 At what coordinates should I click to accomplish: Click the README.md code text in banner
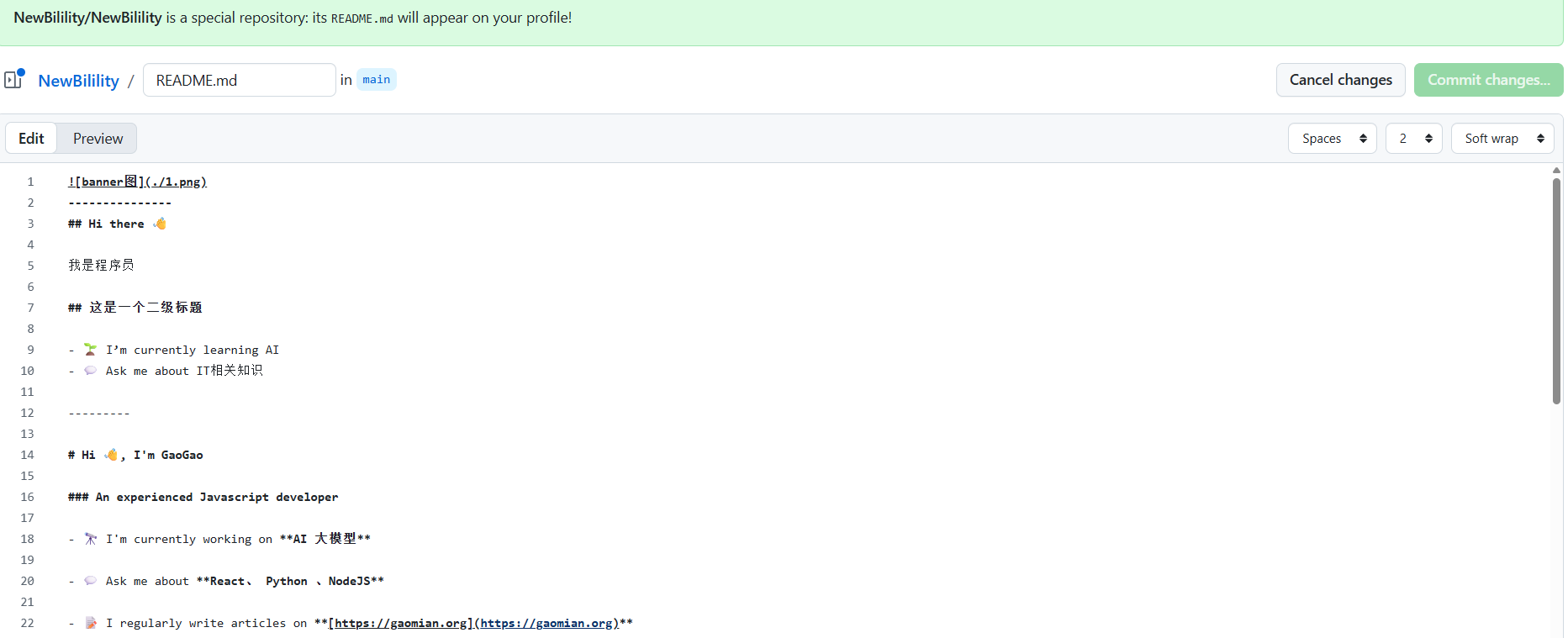click(x=362, y=18)
